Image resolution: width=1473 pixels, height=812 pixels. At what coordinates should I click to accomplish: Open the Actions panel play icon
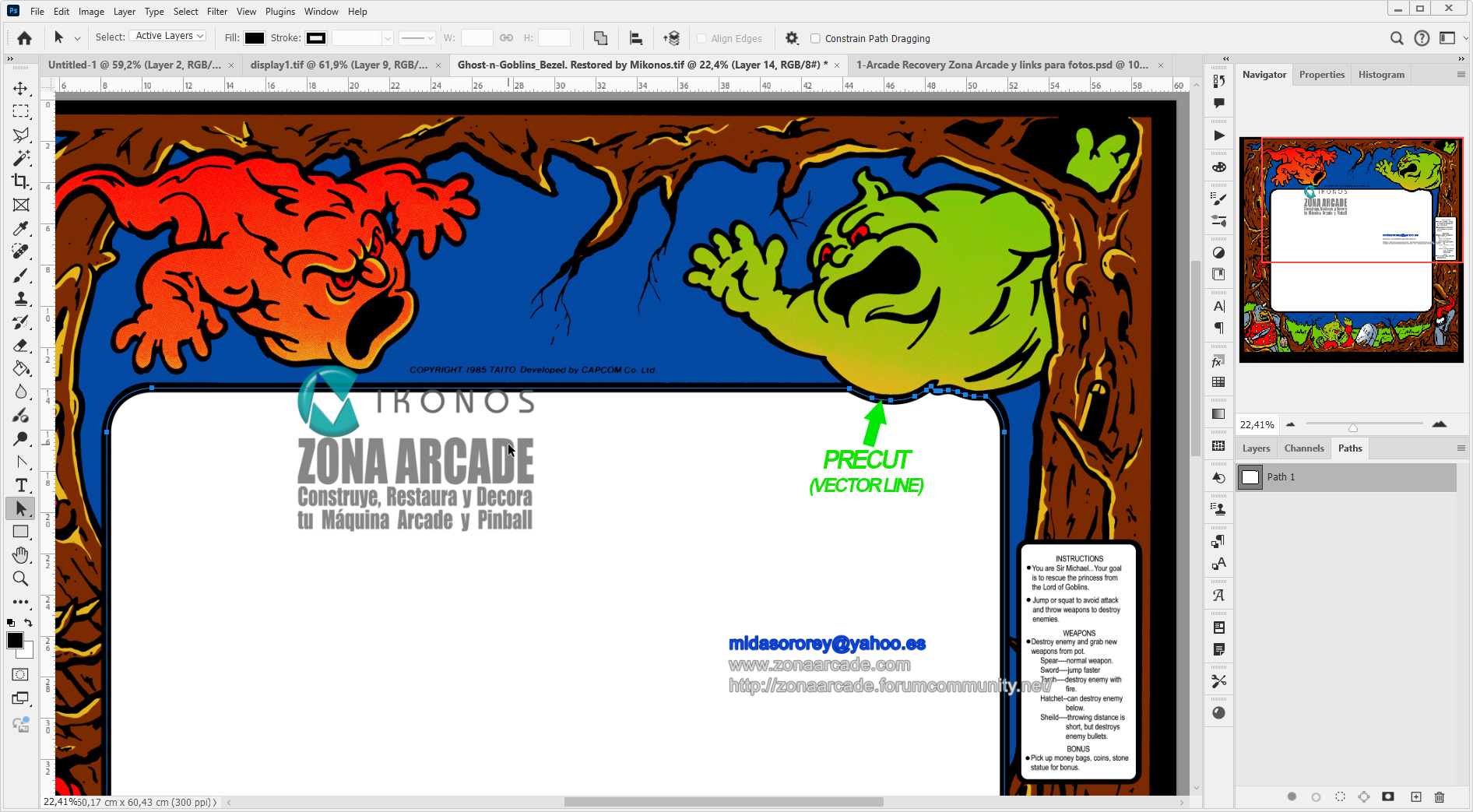click(1219, 135)
